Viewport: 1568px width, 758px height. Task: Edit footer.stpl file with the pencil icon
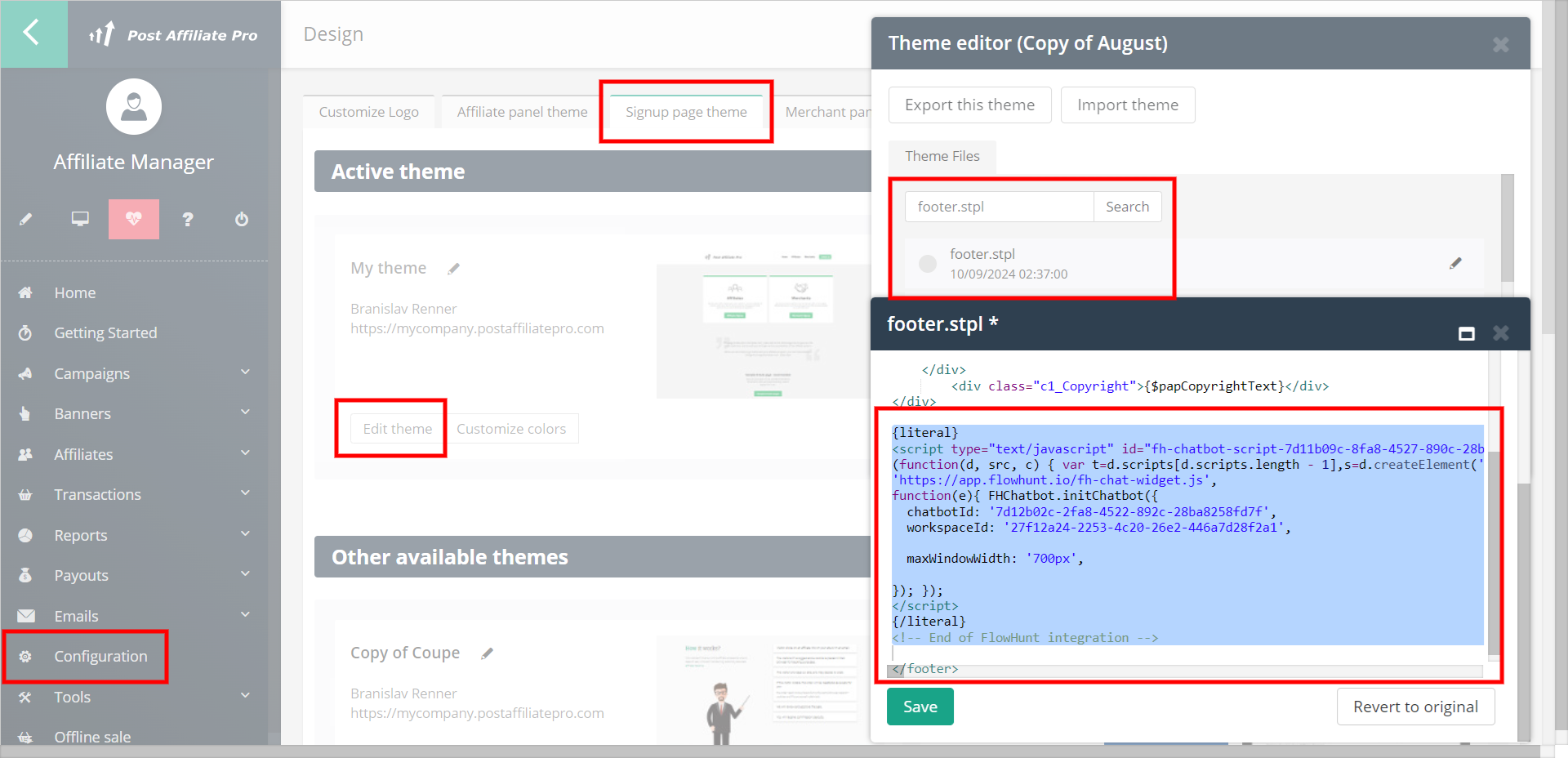pyautogui.click(x=1455, y=263)
